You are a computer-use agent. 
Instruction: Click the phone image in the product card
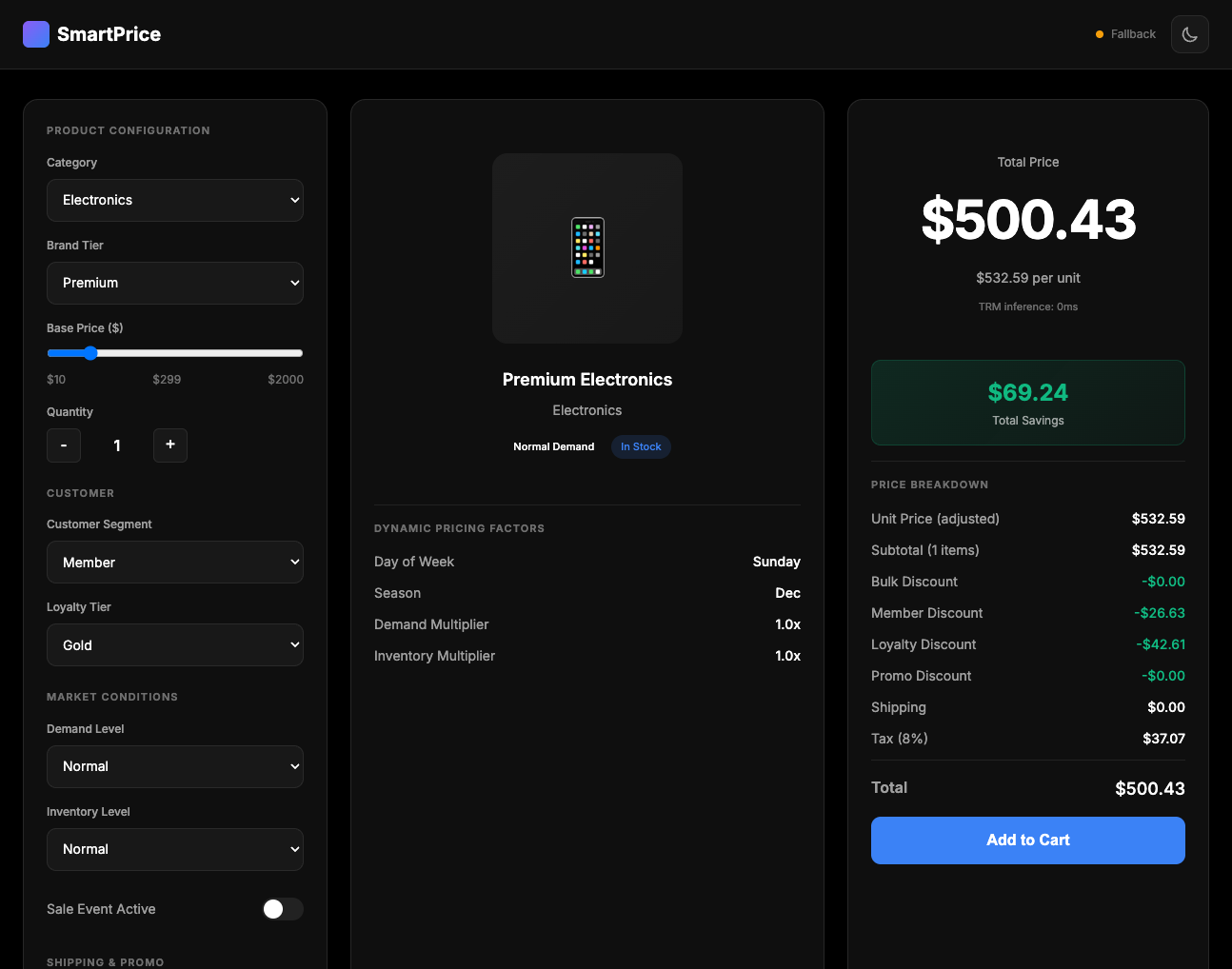(x=586, y=247)
